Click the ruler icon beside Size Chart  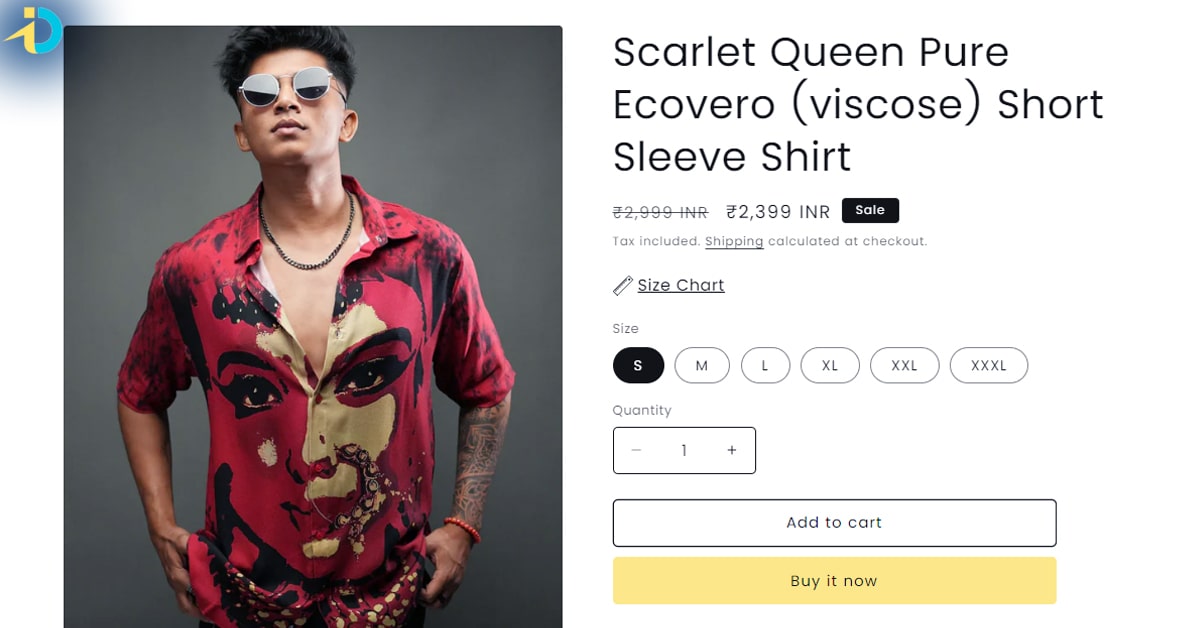click(x=622, y=286)
